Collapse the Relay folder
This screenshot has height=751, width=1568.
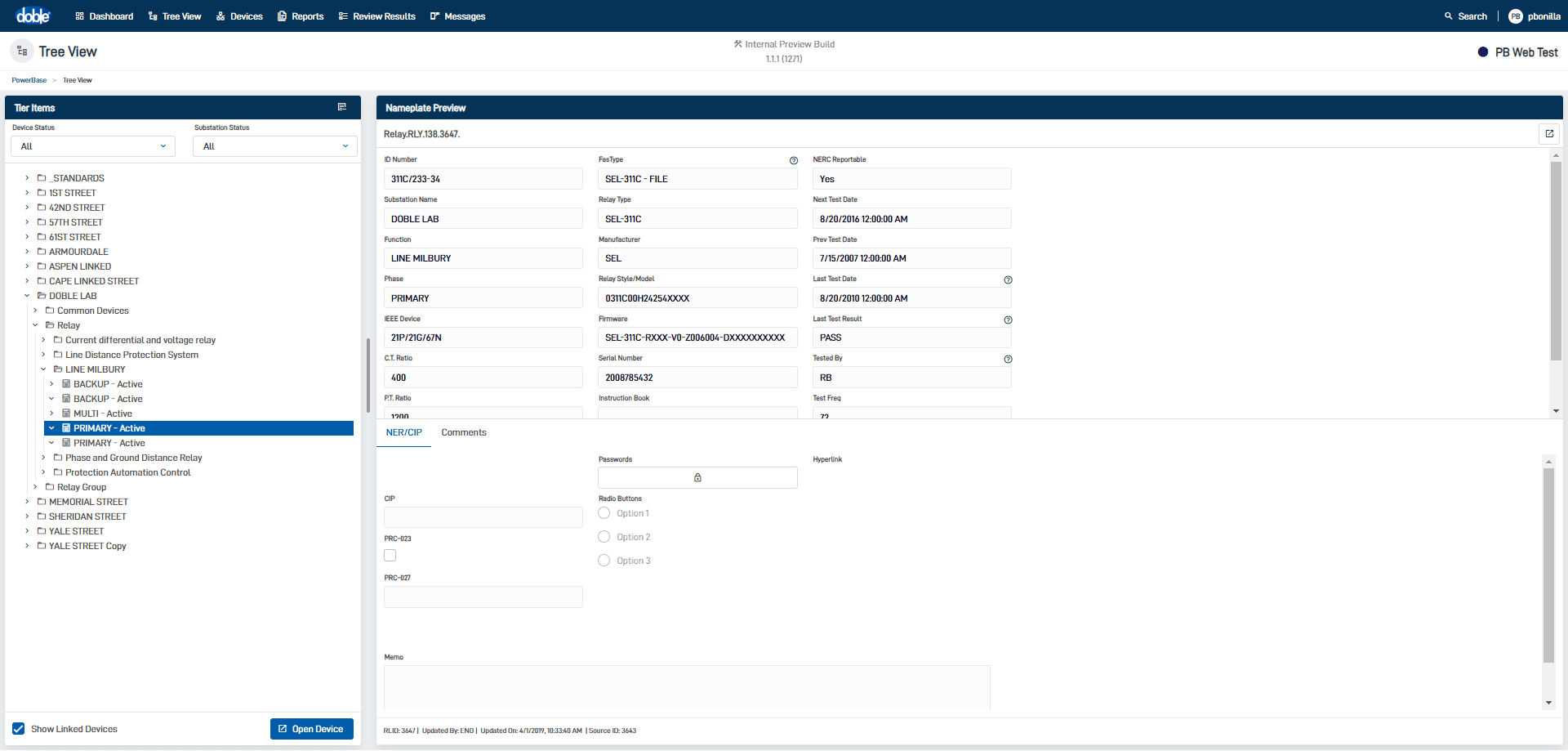pyautogui.click(x=35, y=325)
